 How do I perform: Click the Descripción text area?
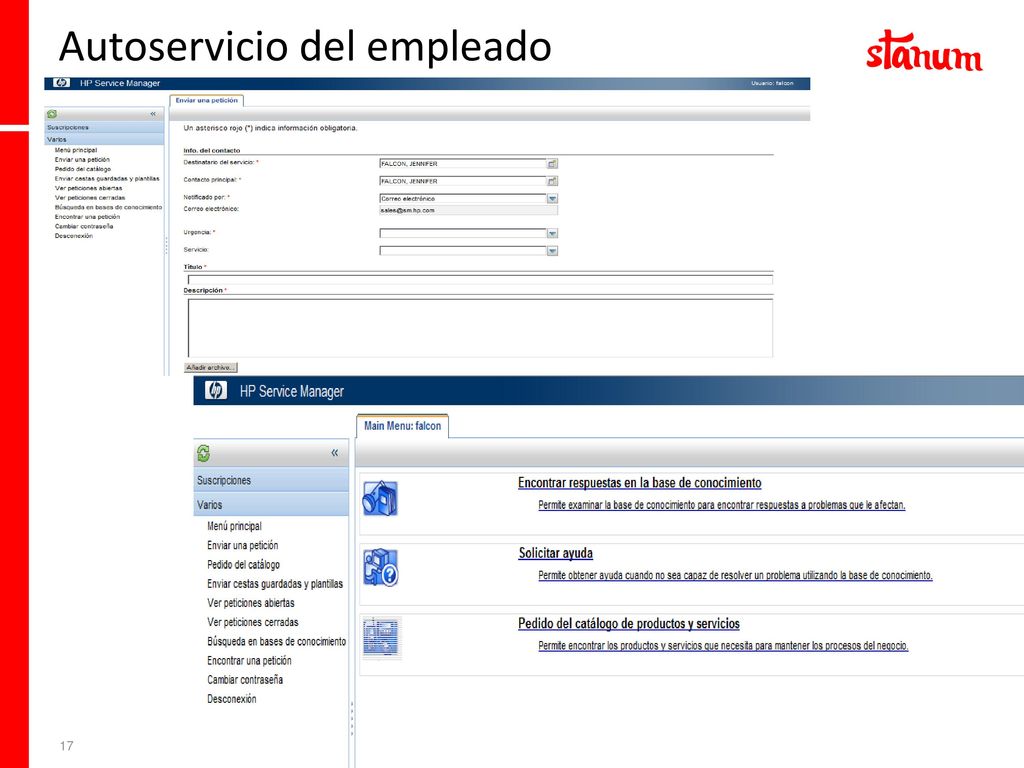[480, 328]
